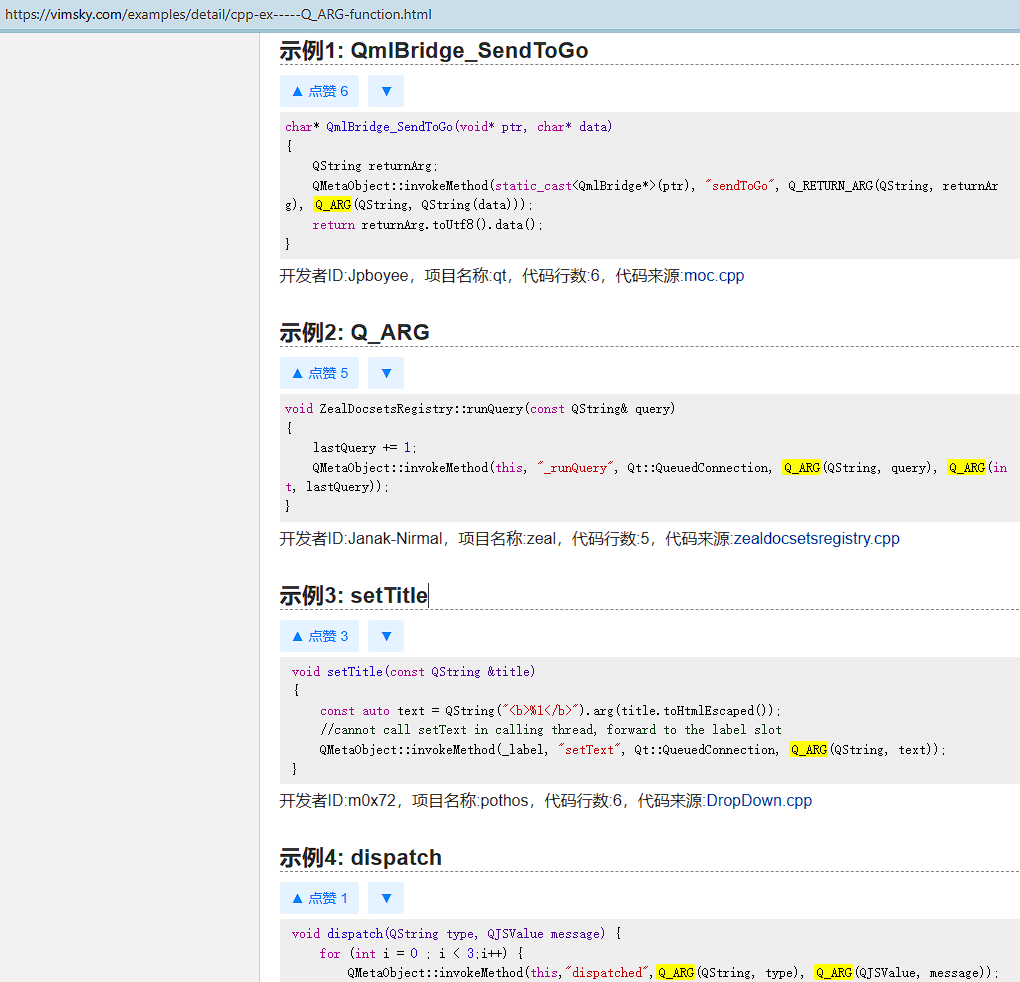This screenshot has height=982, width=1020.
Task: Downvote example 1 QmlBridge_SendToGo
Action: [386, 91]
